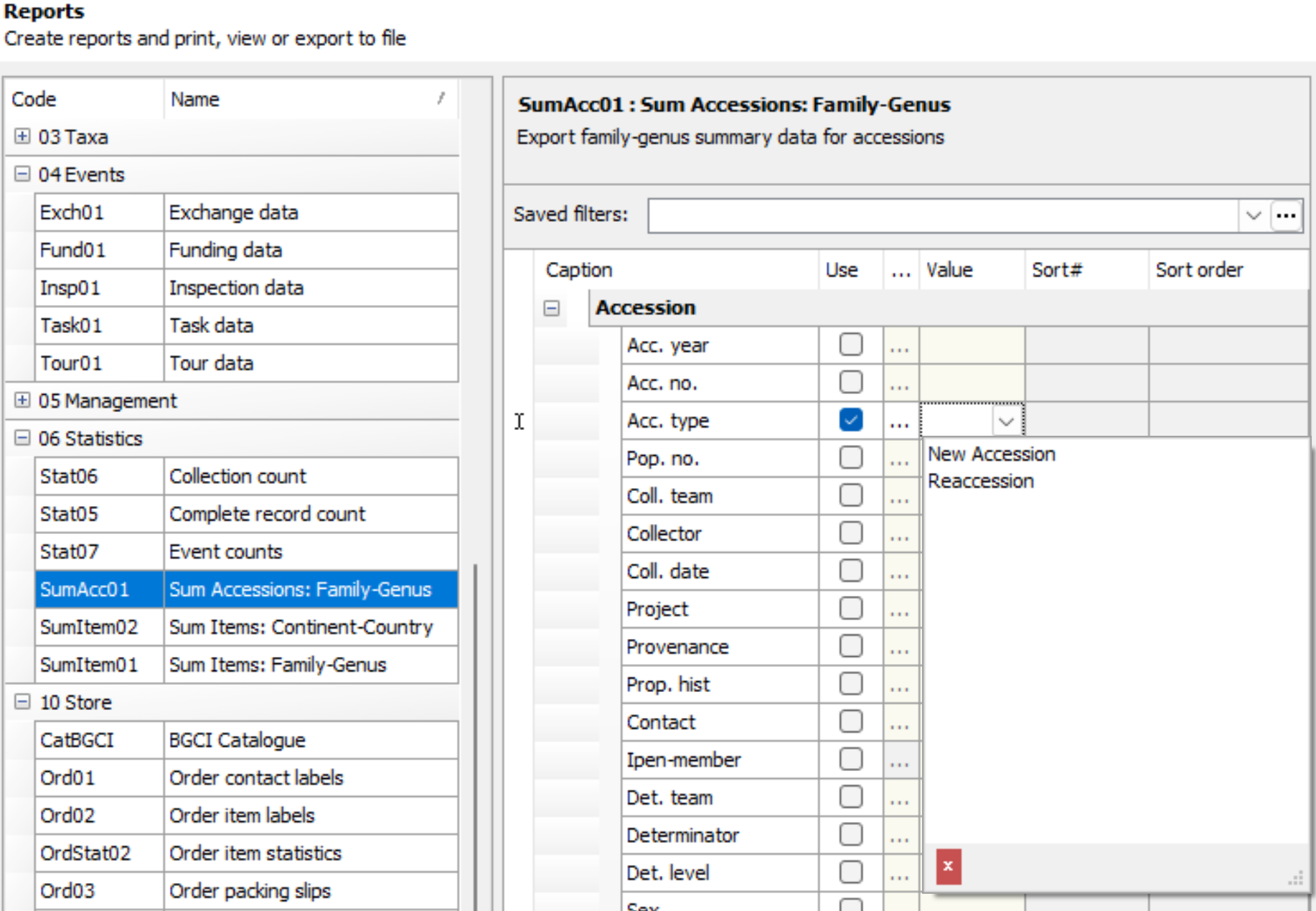Viewport: 1316px width, 911px height.
Task: Open ellipsis button for Provenance row
Action: click(900, 648)
